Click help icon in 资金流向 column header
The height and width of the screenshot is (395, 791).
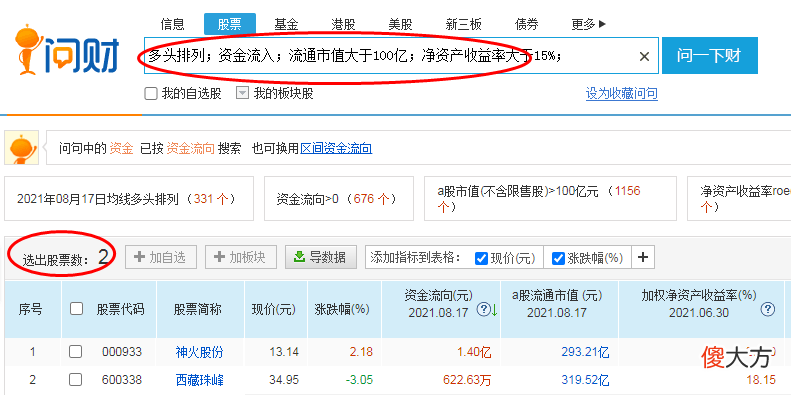(483, 309)
